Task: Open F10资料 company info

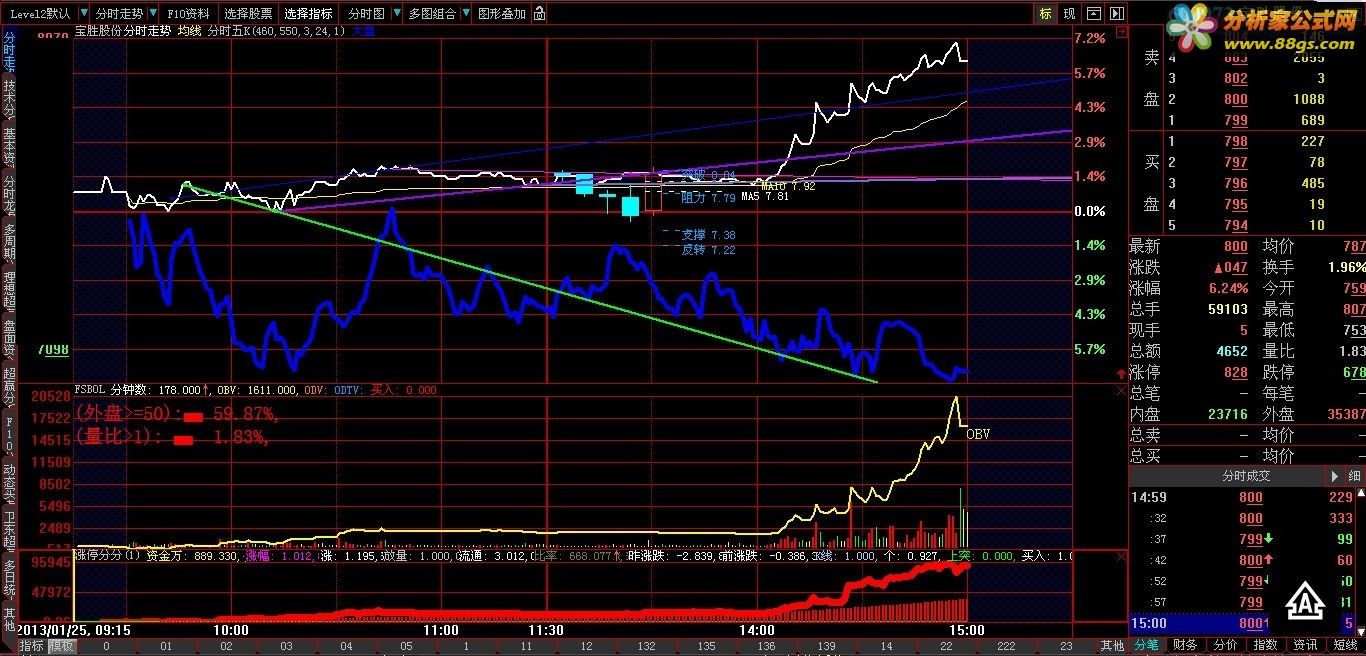Action: [x=188, y=14]
